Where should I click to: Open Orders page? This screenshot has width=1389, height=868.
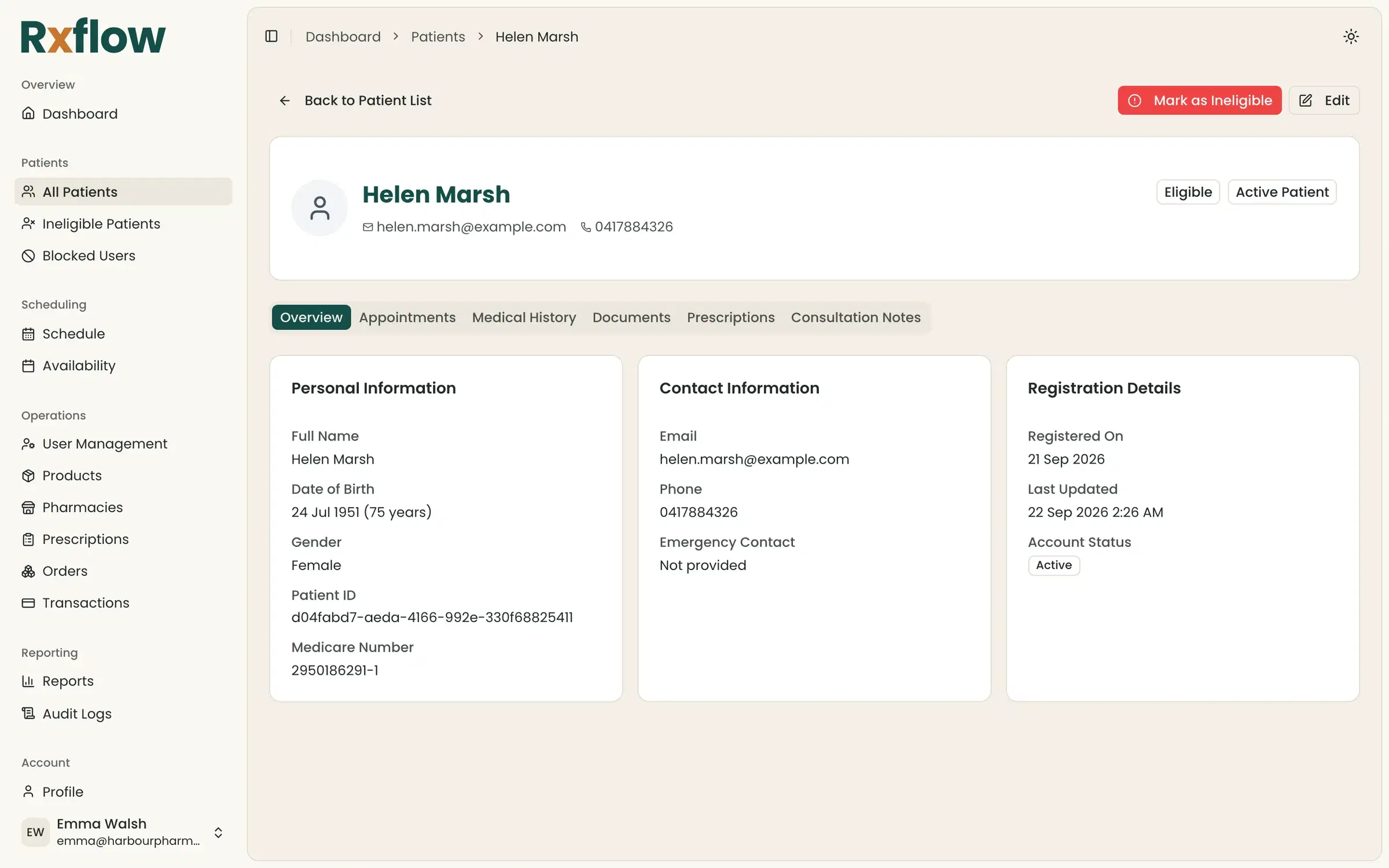click(123, 571)
